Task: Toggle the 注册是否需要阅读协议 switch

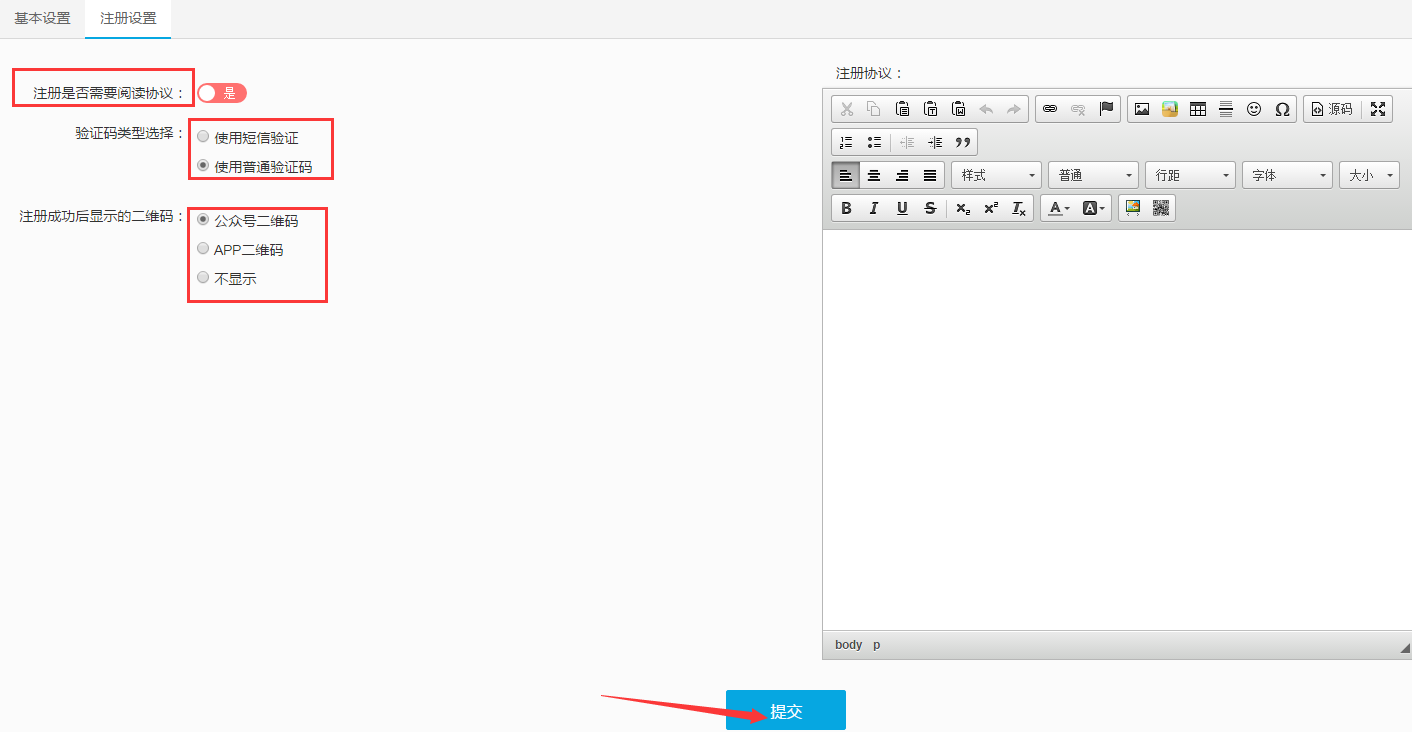Action: (x=221, y=93)
